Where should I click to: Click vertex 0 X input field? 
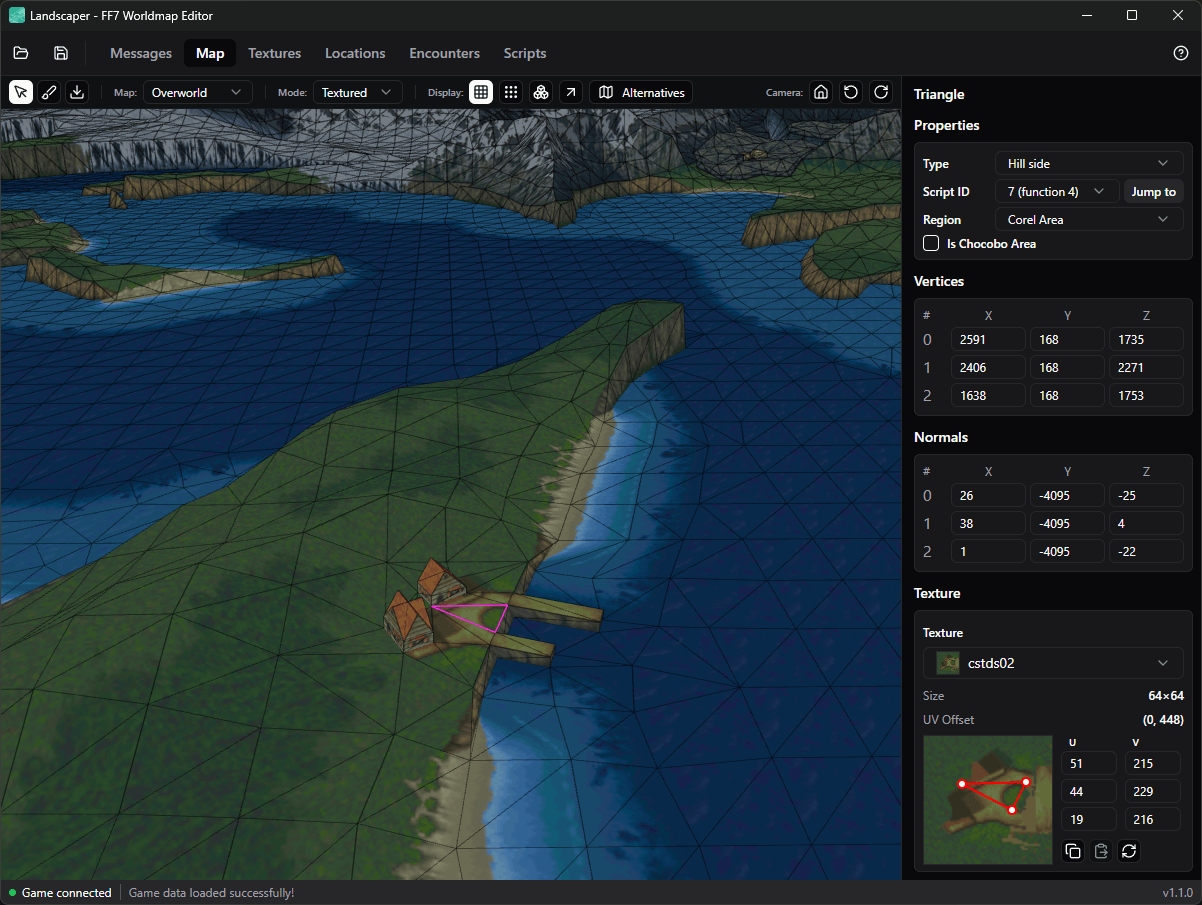coord(988,339)
